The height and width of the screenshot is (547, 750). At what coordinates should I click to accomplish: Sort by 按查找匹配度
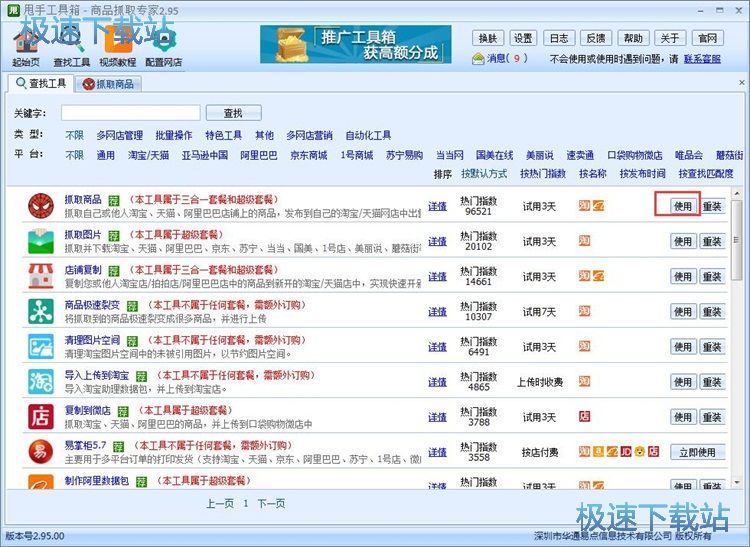click(706, 174)
